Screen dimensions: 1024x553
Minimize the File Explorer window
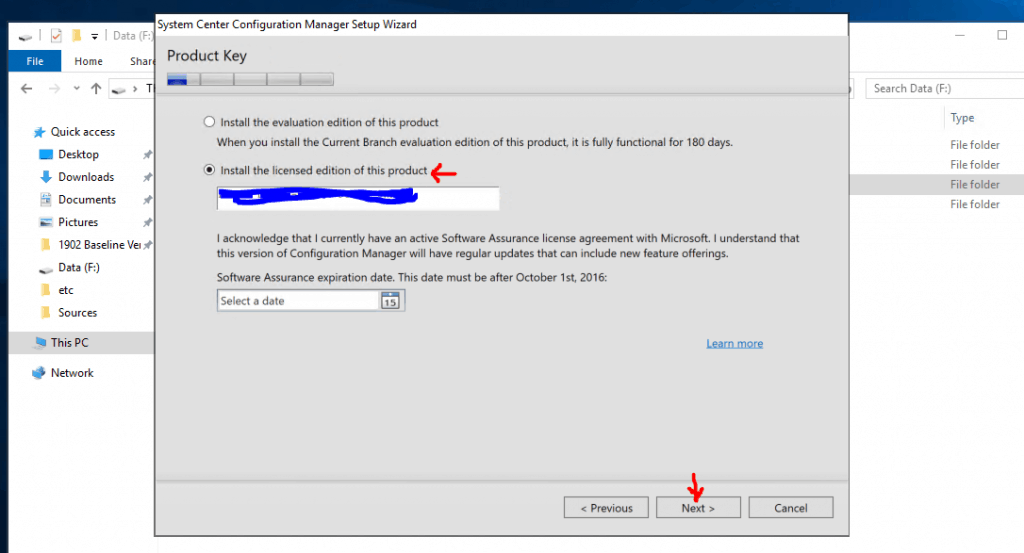tap(959, 35)
